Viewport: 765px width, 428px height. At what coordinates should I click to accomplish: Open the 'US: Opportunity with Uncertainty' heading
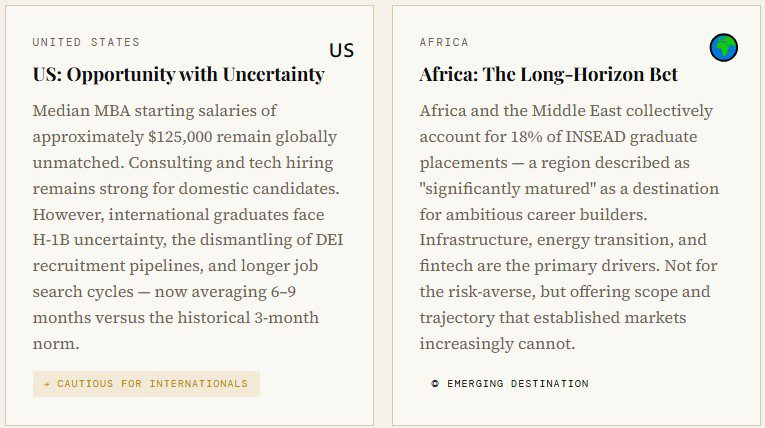[178, 75]
